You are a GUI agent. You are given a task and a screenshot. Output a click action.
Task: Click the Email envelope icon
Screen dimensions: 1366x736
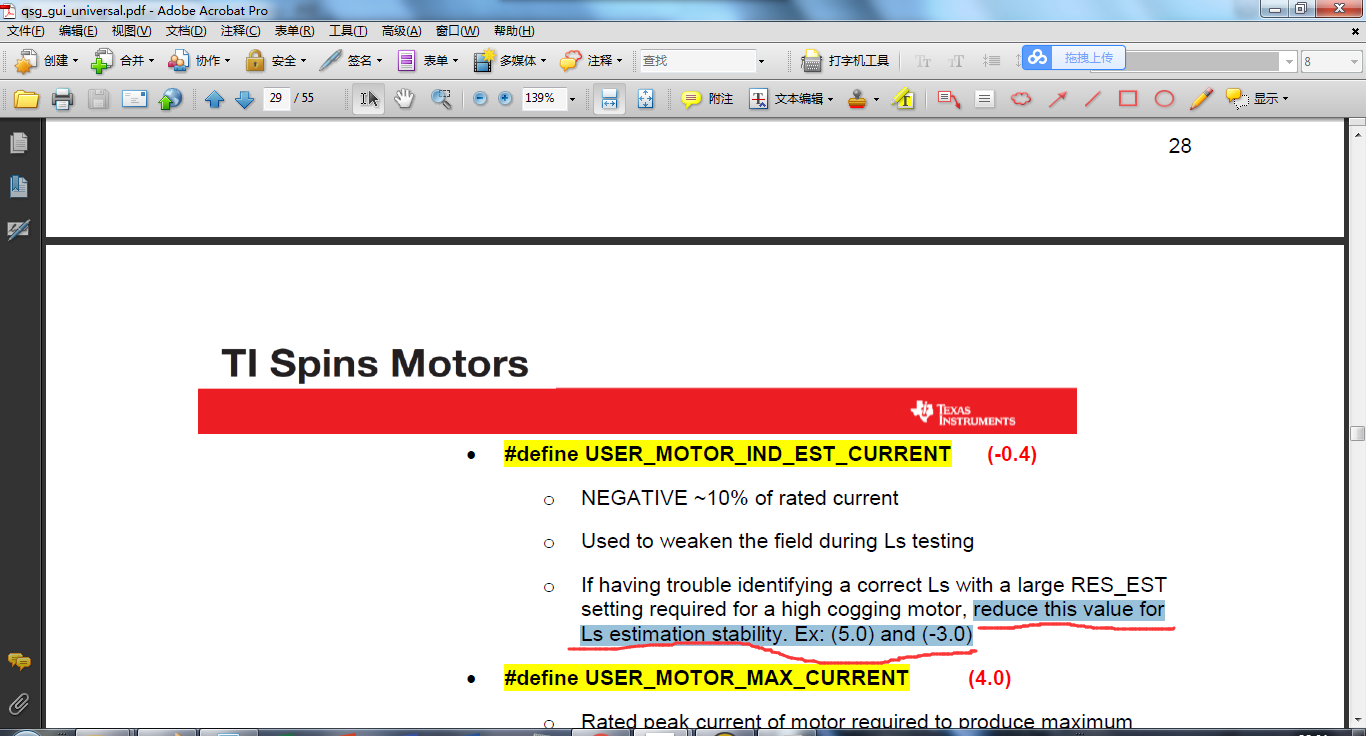click(x=134, y=99)
